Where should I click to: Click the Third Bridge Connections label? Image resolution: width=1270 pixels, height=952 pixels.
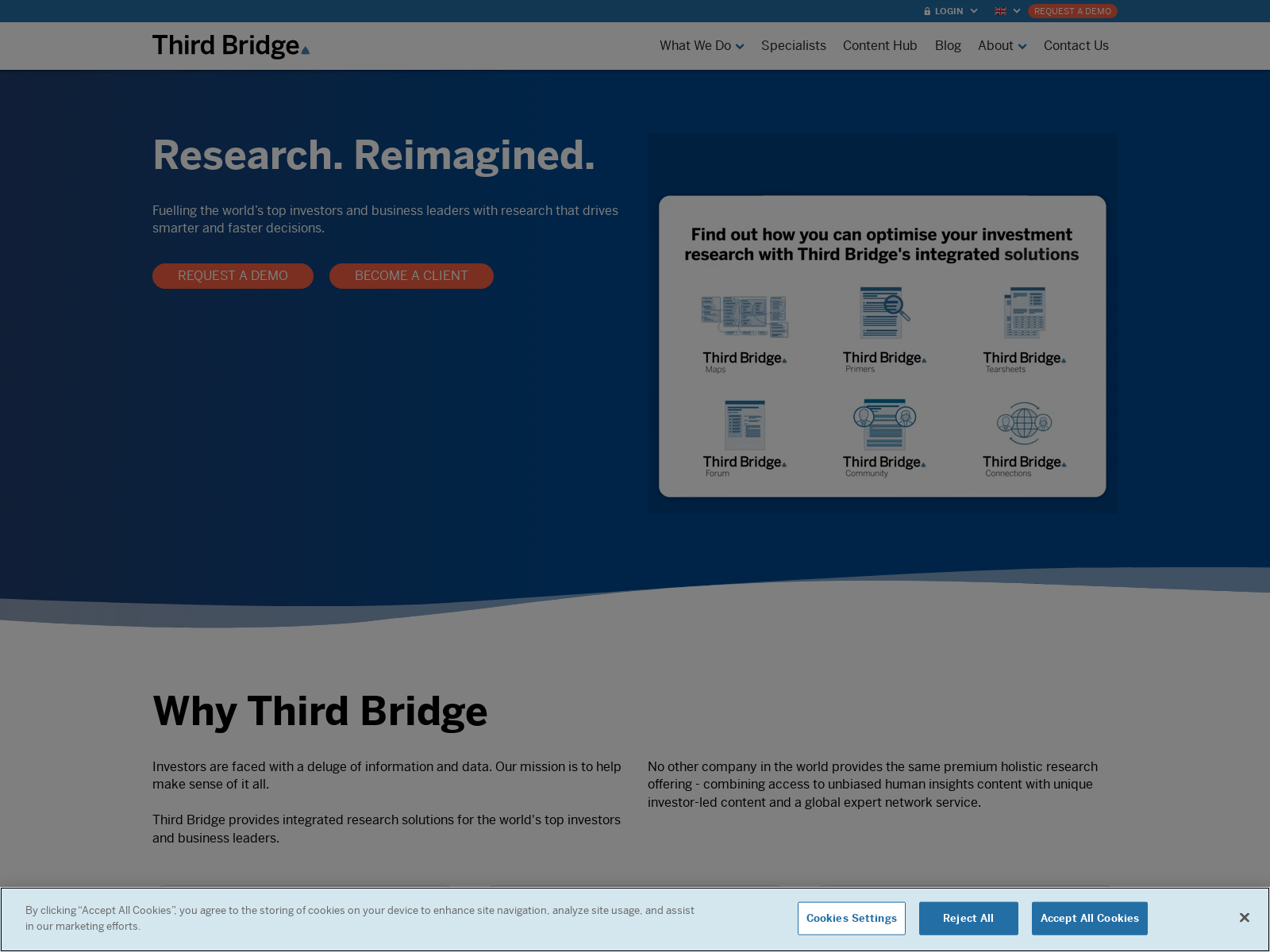pos(1025,466)
